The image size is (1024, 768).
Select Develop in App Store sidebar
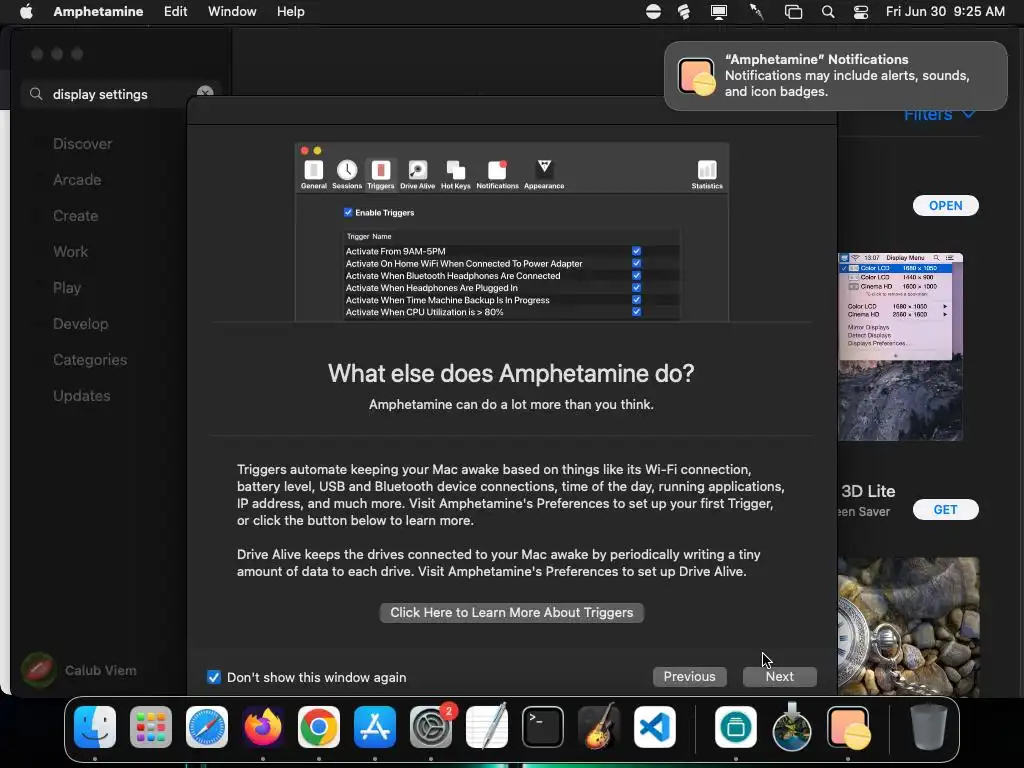[81, 324]
